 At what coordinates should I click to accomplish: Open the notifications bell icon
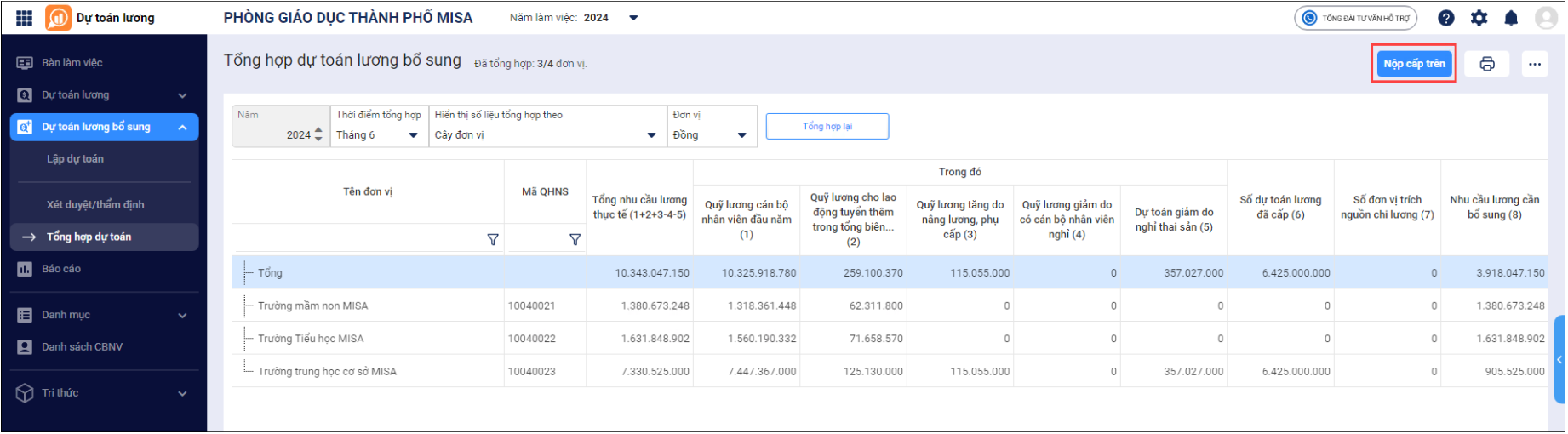(1511, 18)
